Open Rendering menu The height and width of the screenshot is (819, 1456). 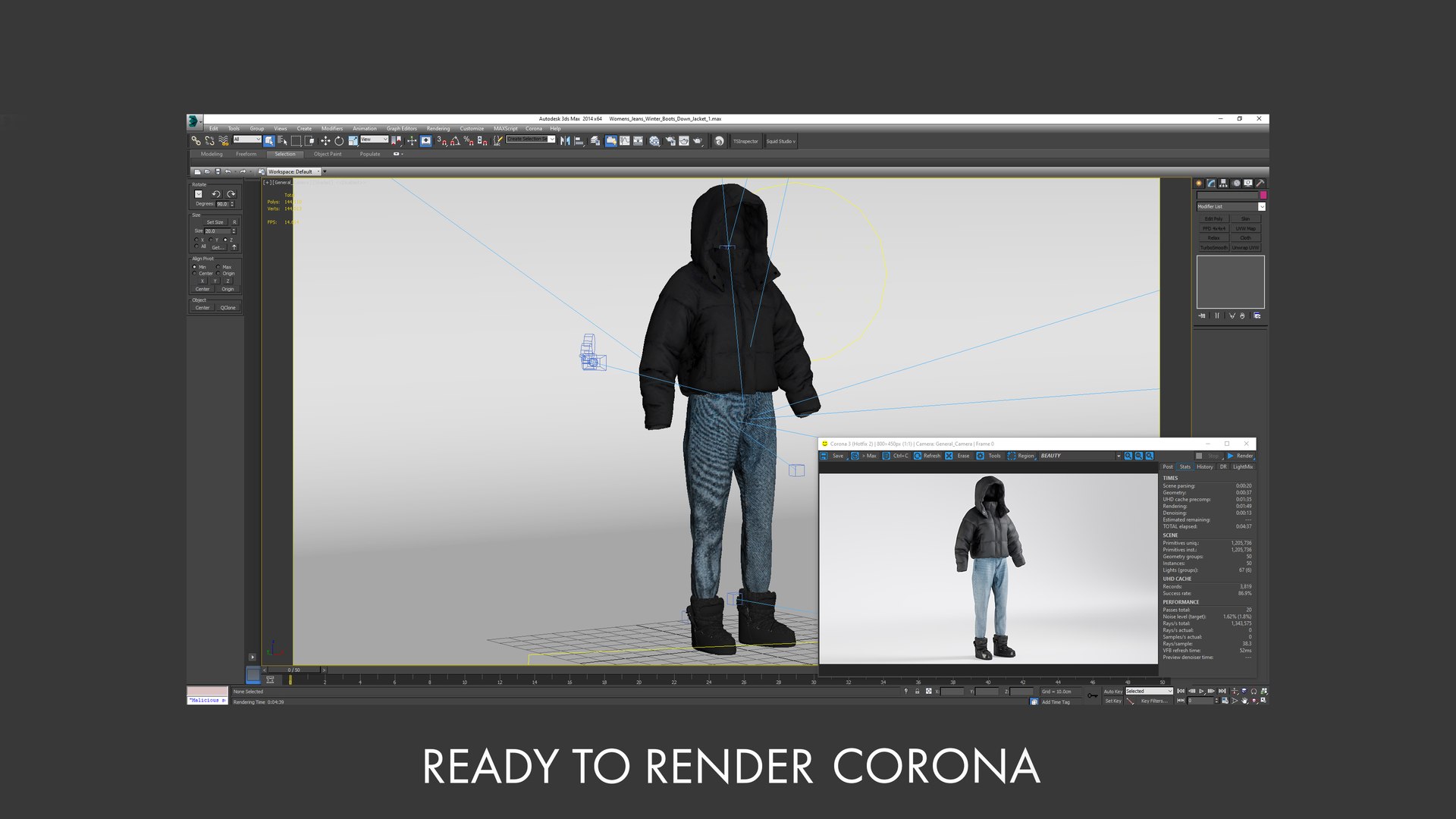[438, 128]
